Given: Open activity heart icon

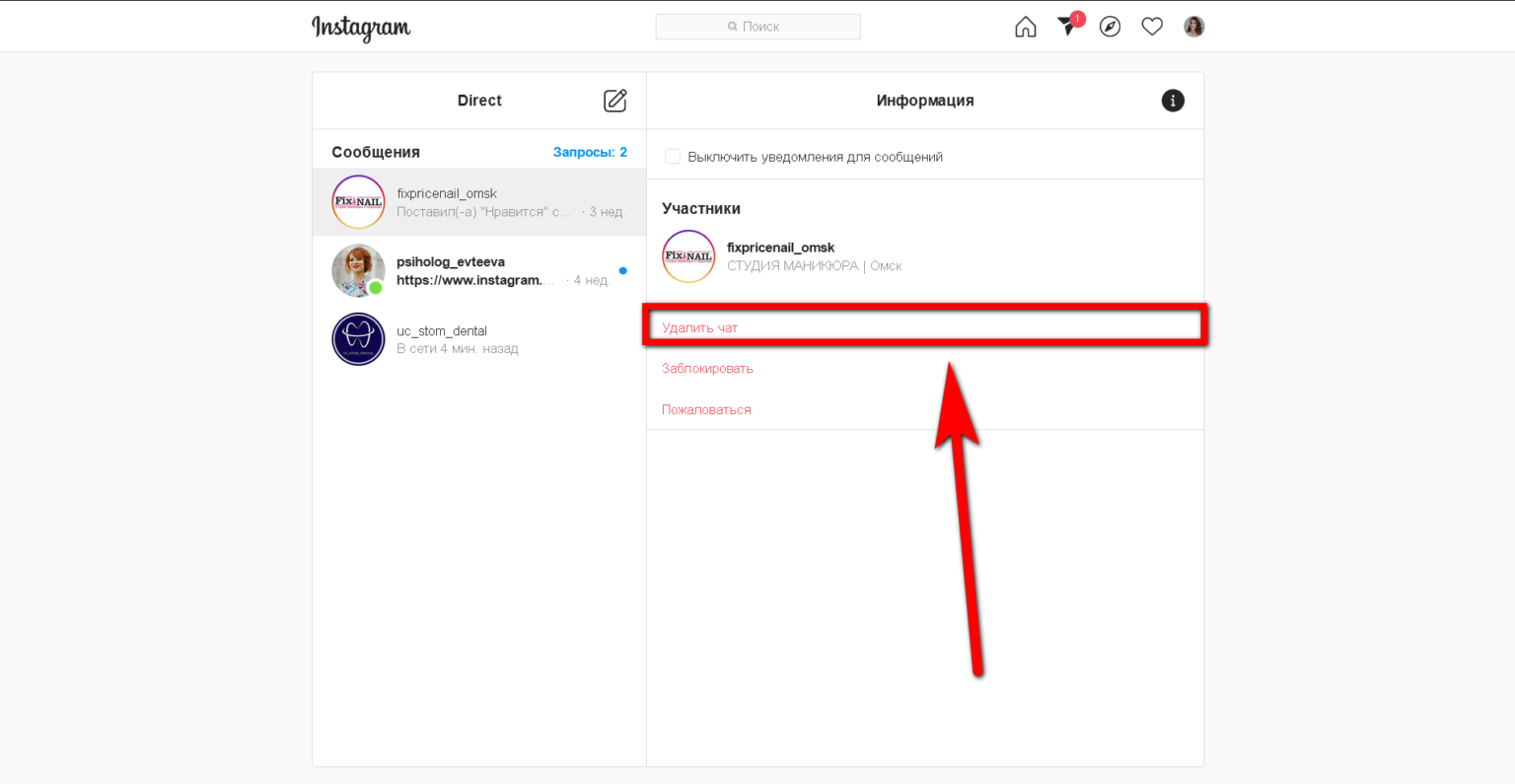Looking at the screenshot, I should click(1152, 27).
